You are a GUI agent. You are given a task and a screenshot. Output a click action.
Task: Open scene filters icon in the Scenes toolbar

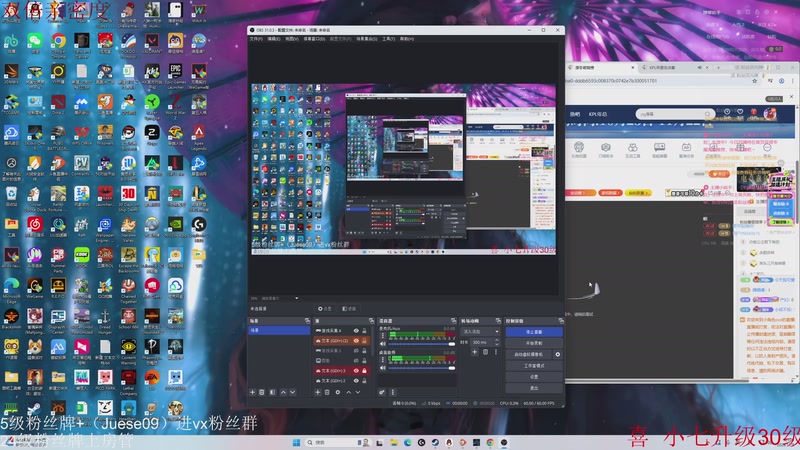pos(272,392)
